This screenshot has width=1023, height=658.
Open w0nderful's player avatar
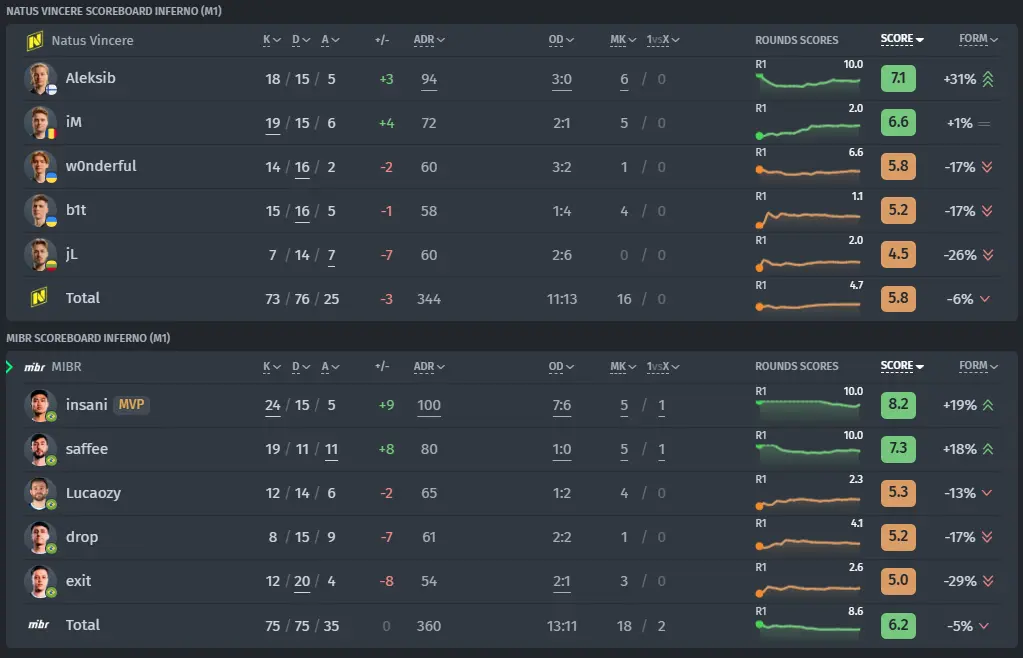pos(40,166)
